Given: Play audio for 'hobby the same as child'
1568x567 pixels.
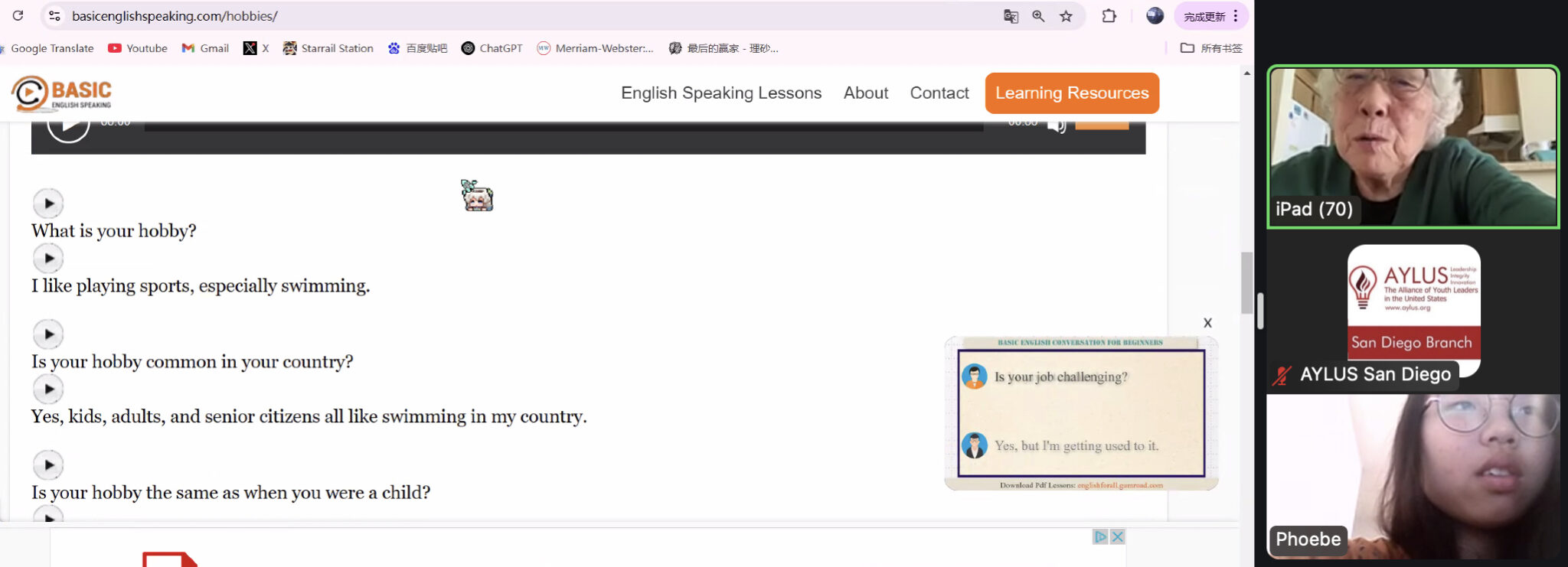Looking at the screenshot, I should tap(48, 465).
